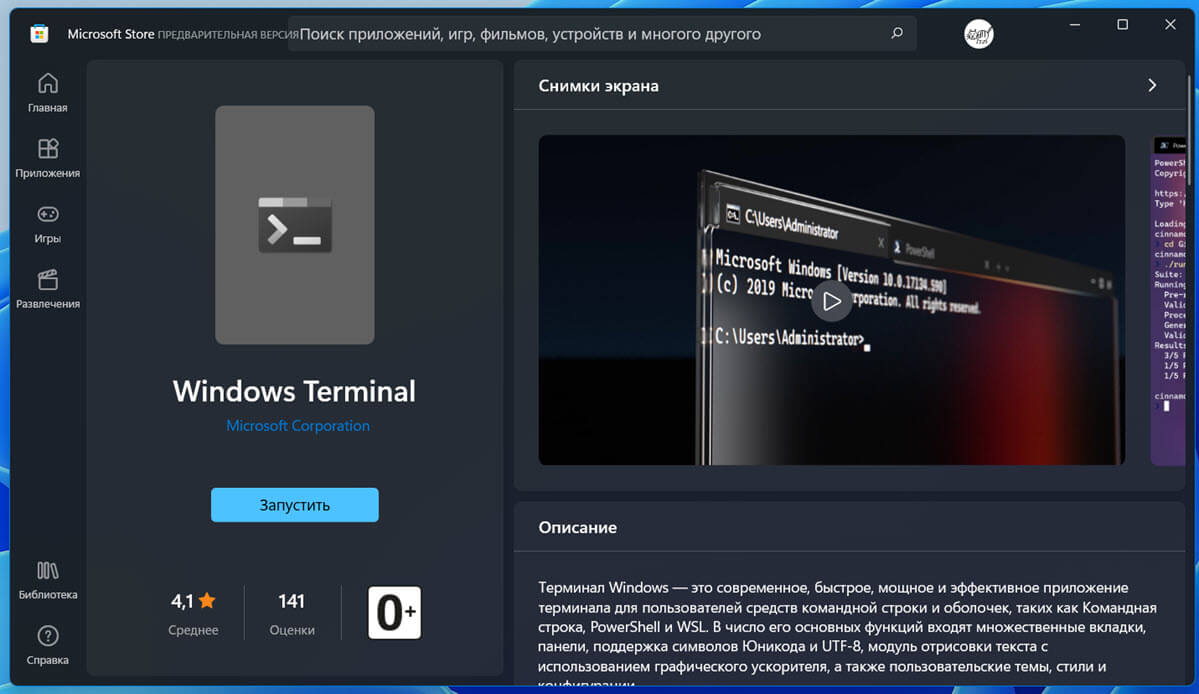Open the 141 ratings count

click(x=292, y=613)
